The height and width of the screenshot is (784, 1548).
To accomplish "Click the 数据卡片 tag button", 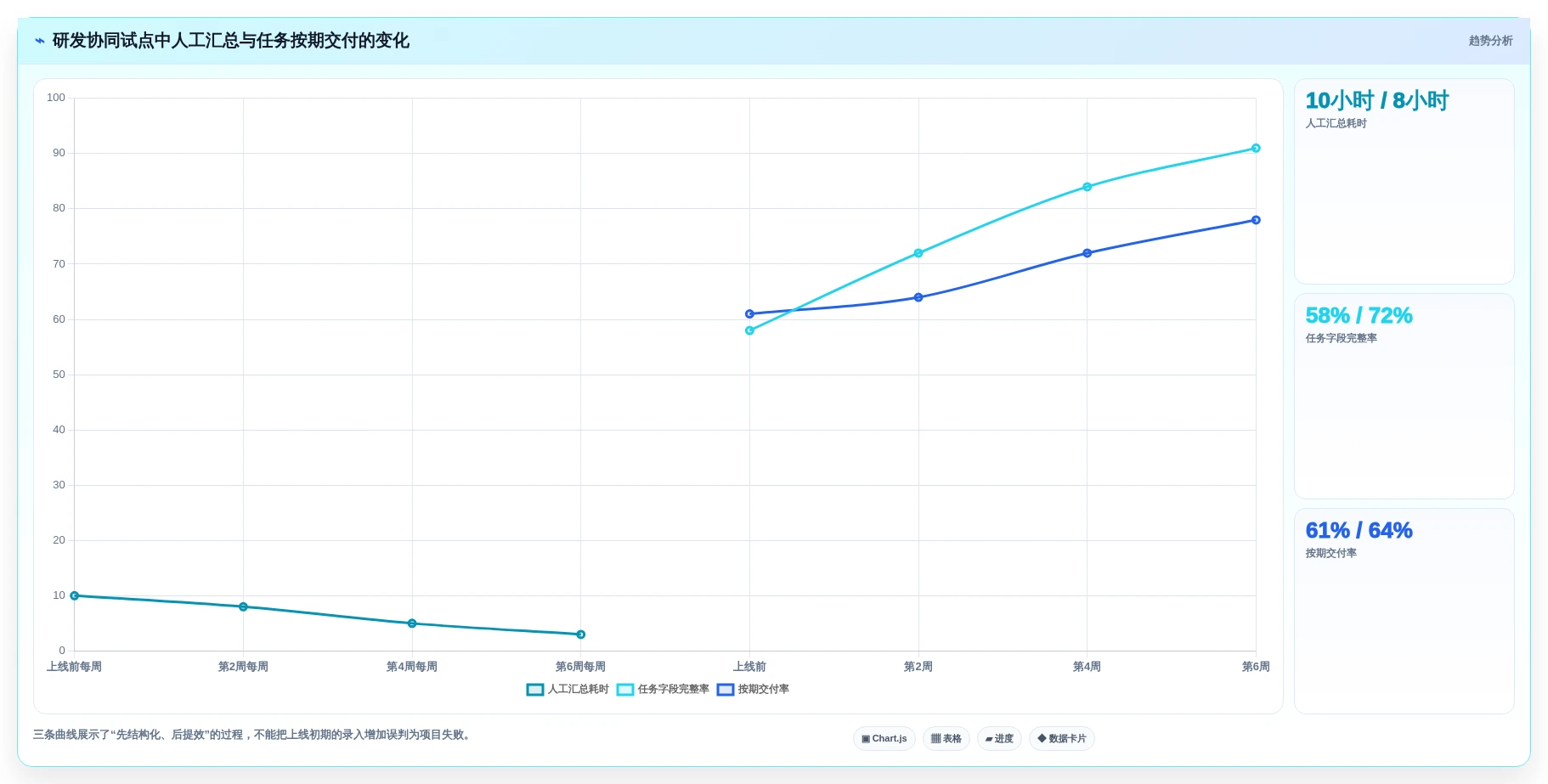I will coord(1062,739).
